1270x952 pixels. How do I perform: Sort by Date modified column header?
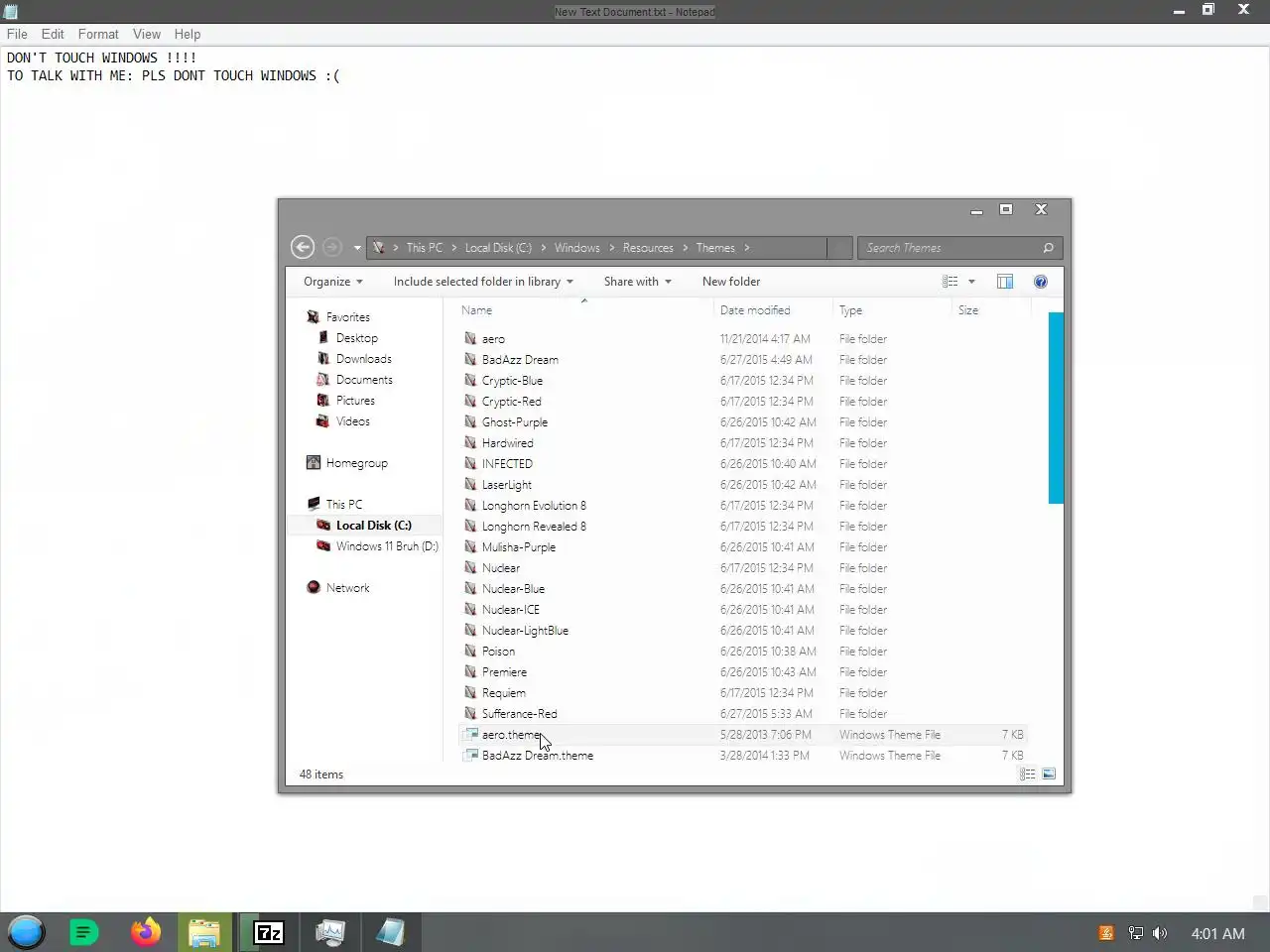click(755, 310)
